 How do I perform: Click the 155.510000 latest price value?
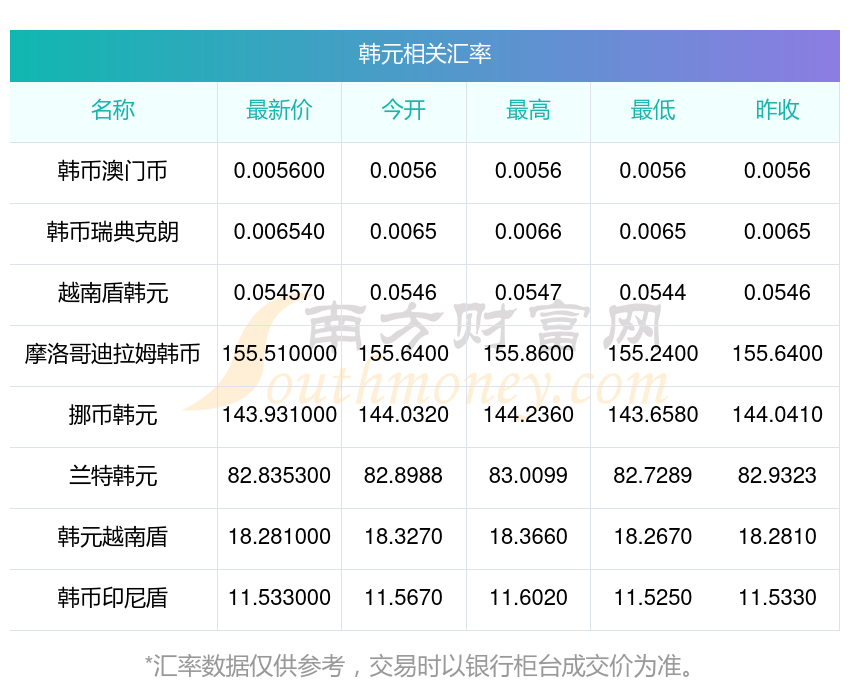(x=279, y=354)
